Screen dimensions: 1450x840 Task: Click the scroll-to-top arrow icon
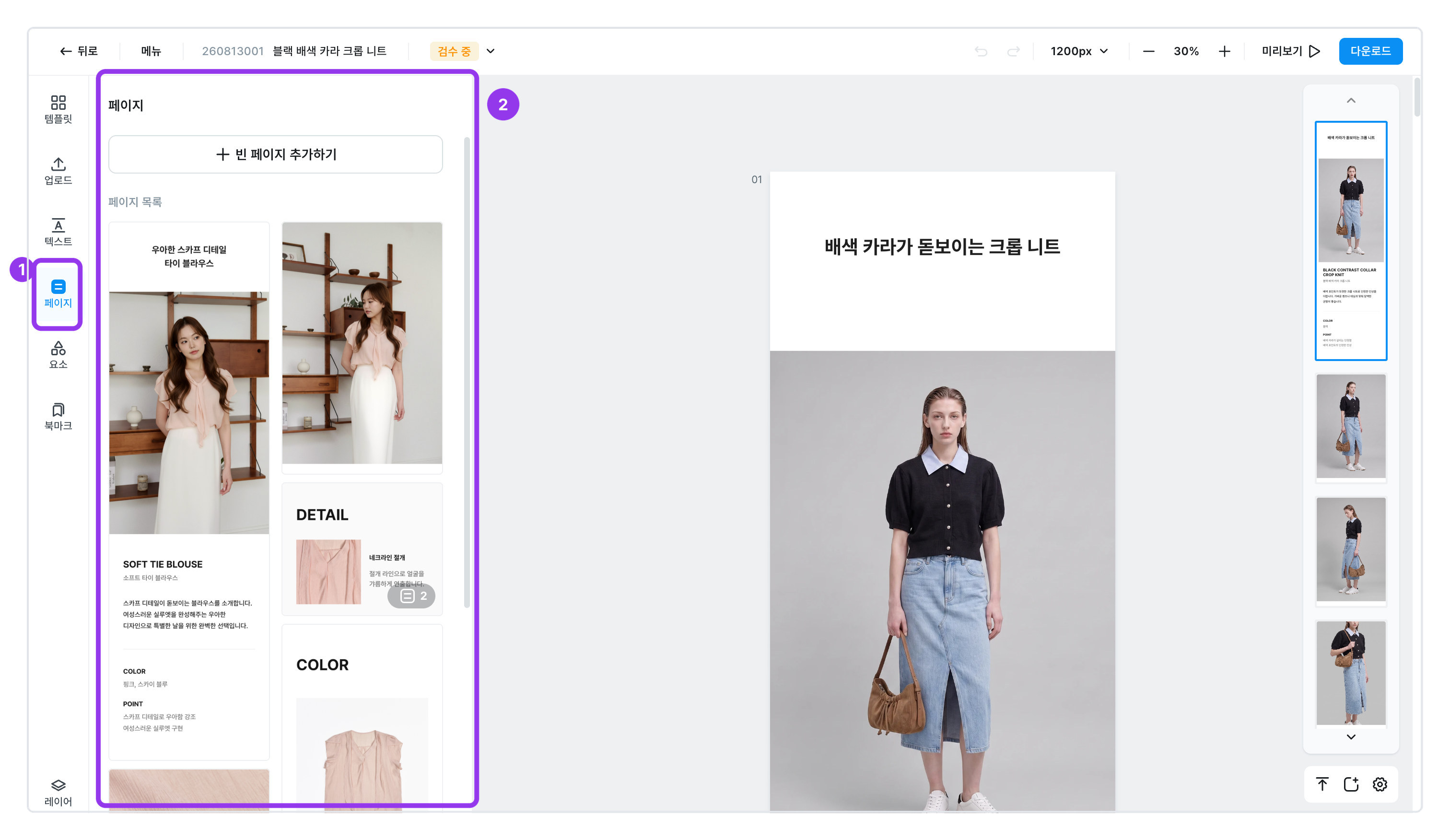(x=1321, y=783)
